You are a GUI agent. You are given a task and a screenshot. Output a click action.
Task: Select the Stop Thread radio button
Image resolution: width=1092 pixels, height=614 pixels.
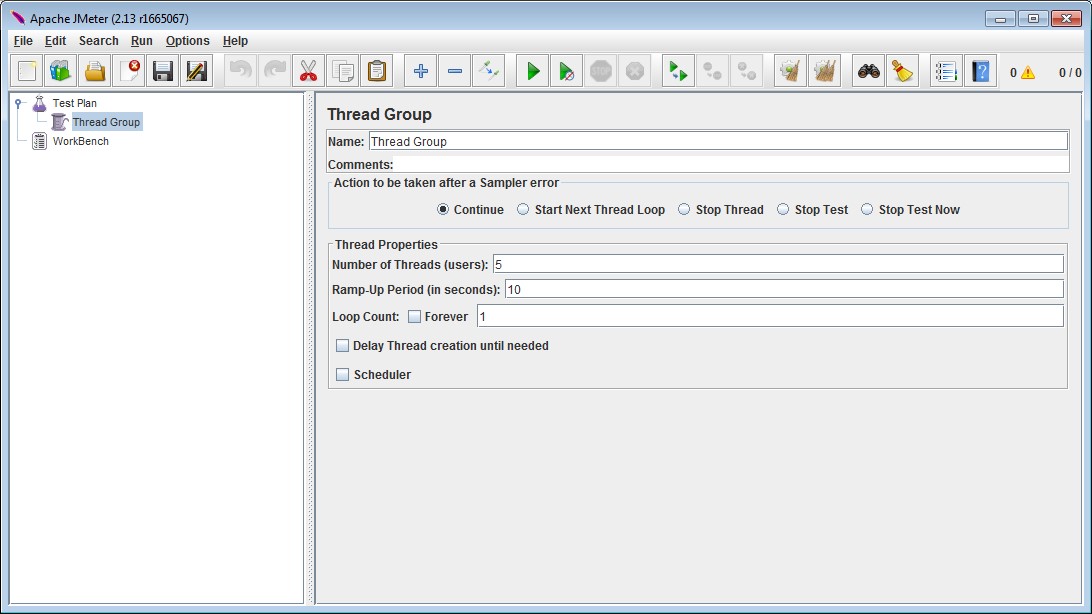pos(684,210)
